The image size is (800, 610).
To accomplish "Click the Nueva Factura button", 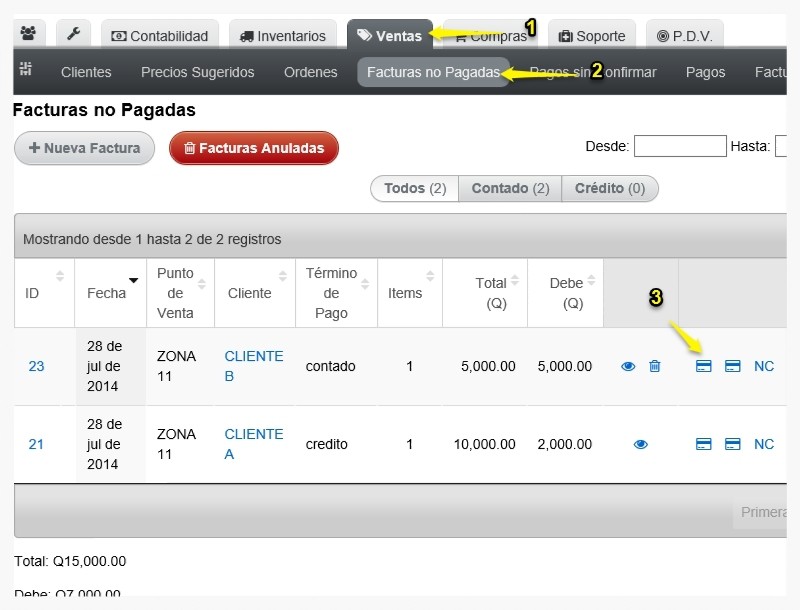I will tap(85, 148).
